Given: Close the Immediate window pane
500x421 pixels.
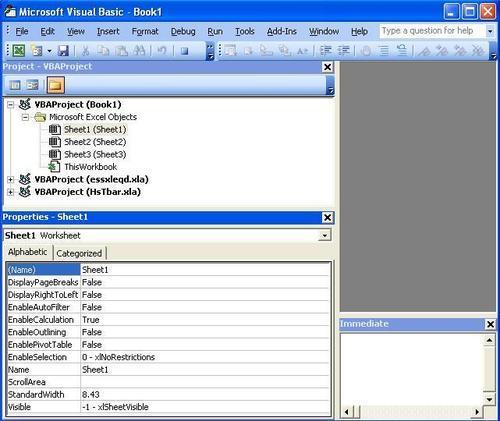Looking at the screenshot, I should (x=490, y=324).
